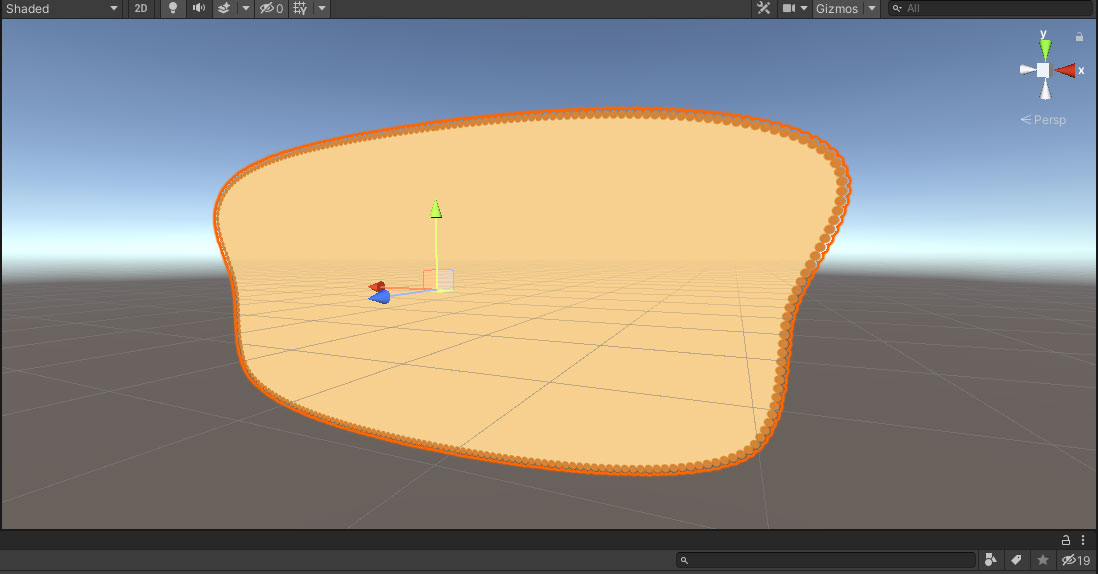
Task: Open the Shaded draw mode dropdown
Action: click(62, 8)
